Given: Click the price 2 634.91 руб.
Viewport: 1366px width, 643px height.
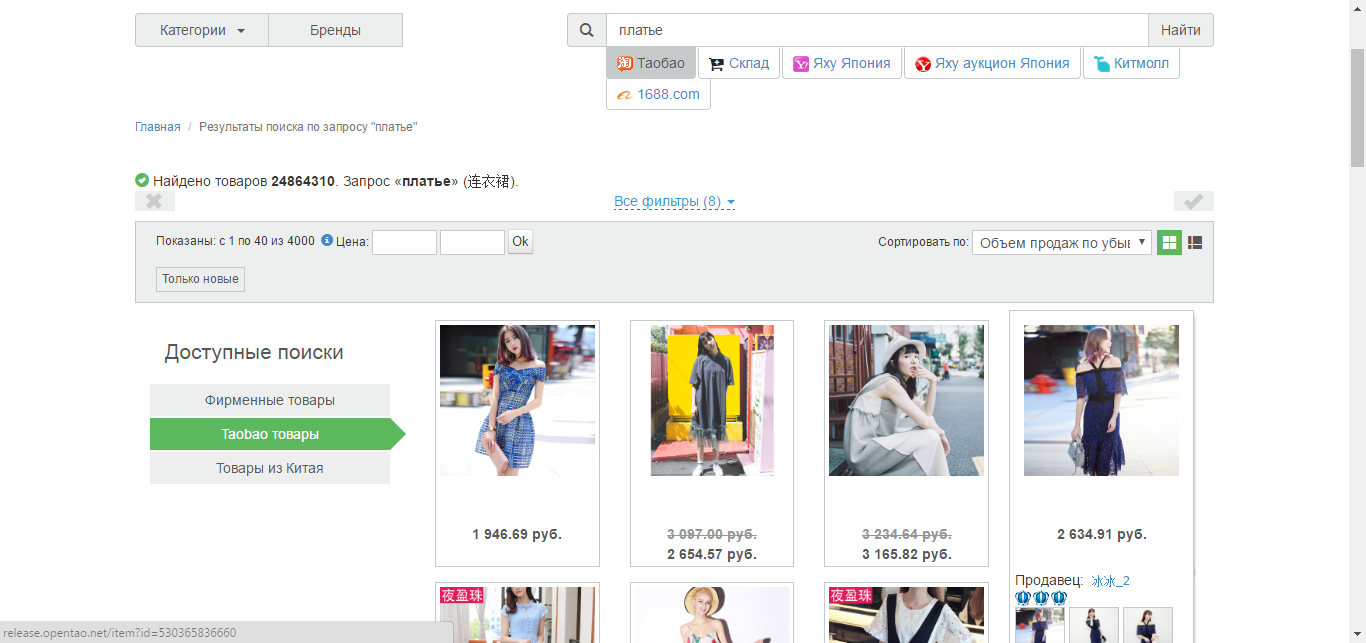Looking at the screenshot, I should (1101, 534).
